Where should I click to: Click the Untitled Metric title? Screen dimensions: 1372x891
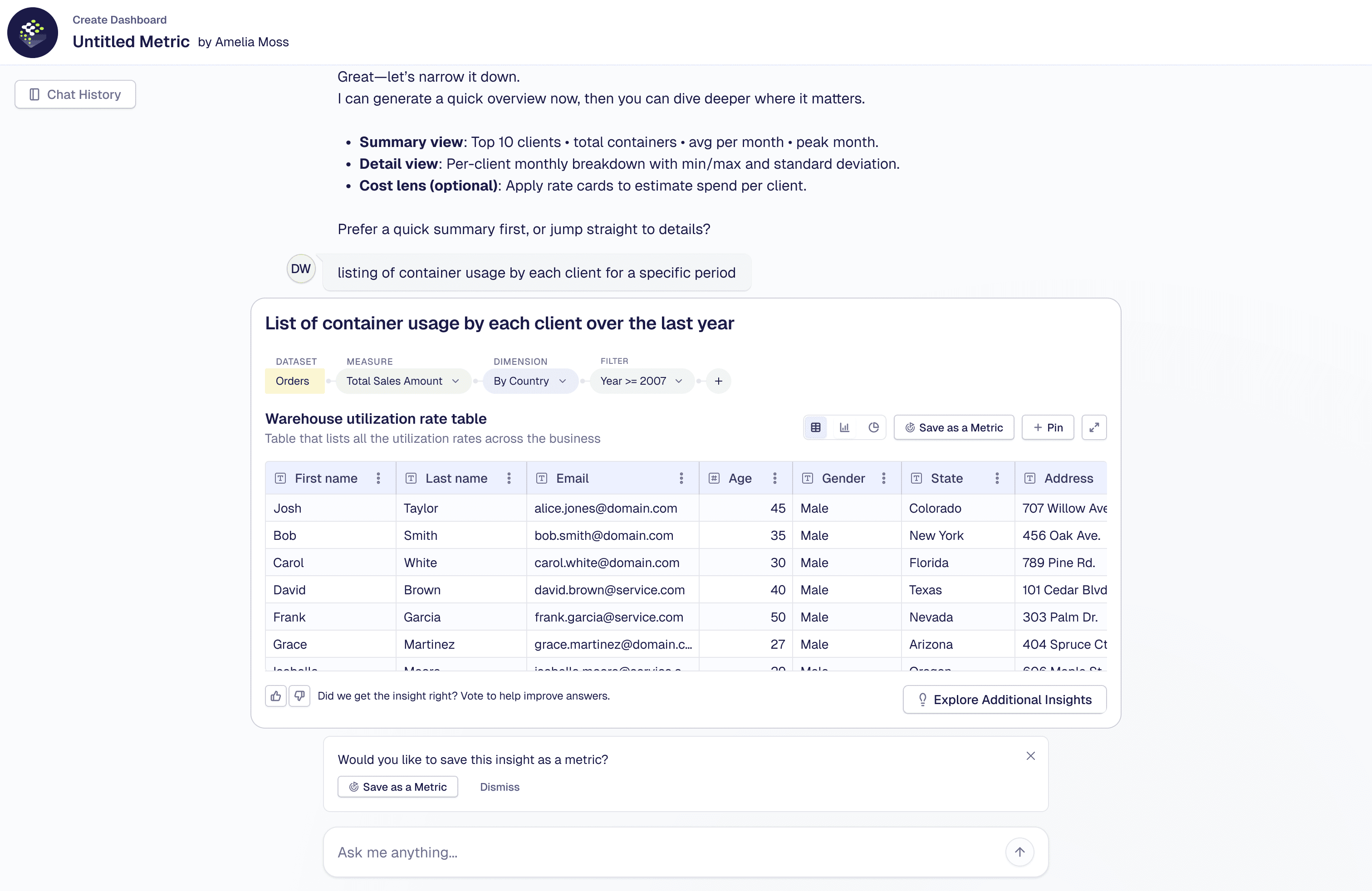click(x=131, y=41)
